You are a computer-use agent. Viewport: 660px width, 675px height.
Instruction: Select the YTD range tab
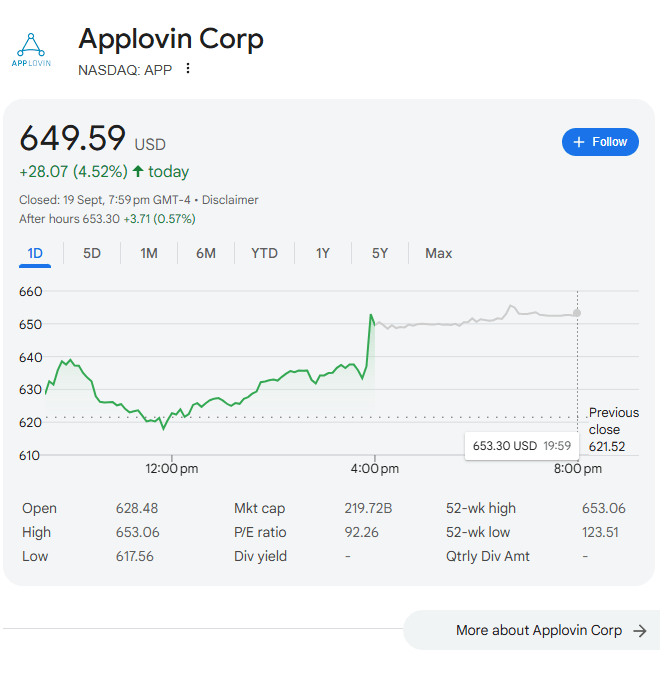coord(264,253)
